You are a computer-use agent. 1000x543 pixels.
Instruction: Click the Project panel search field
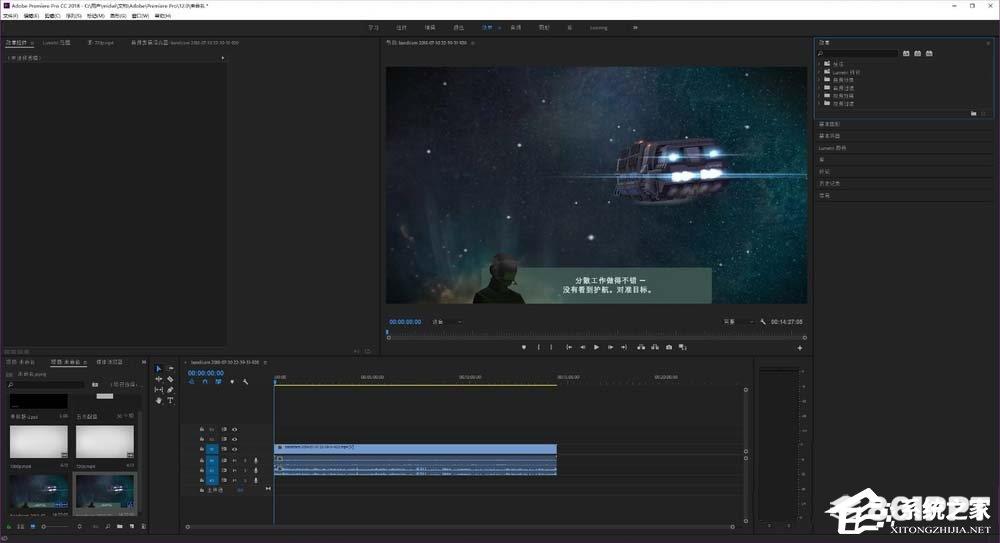46,385
